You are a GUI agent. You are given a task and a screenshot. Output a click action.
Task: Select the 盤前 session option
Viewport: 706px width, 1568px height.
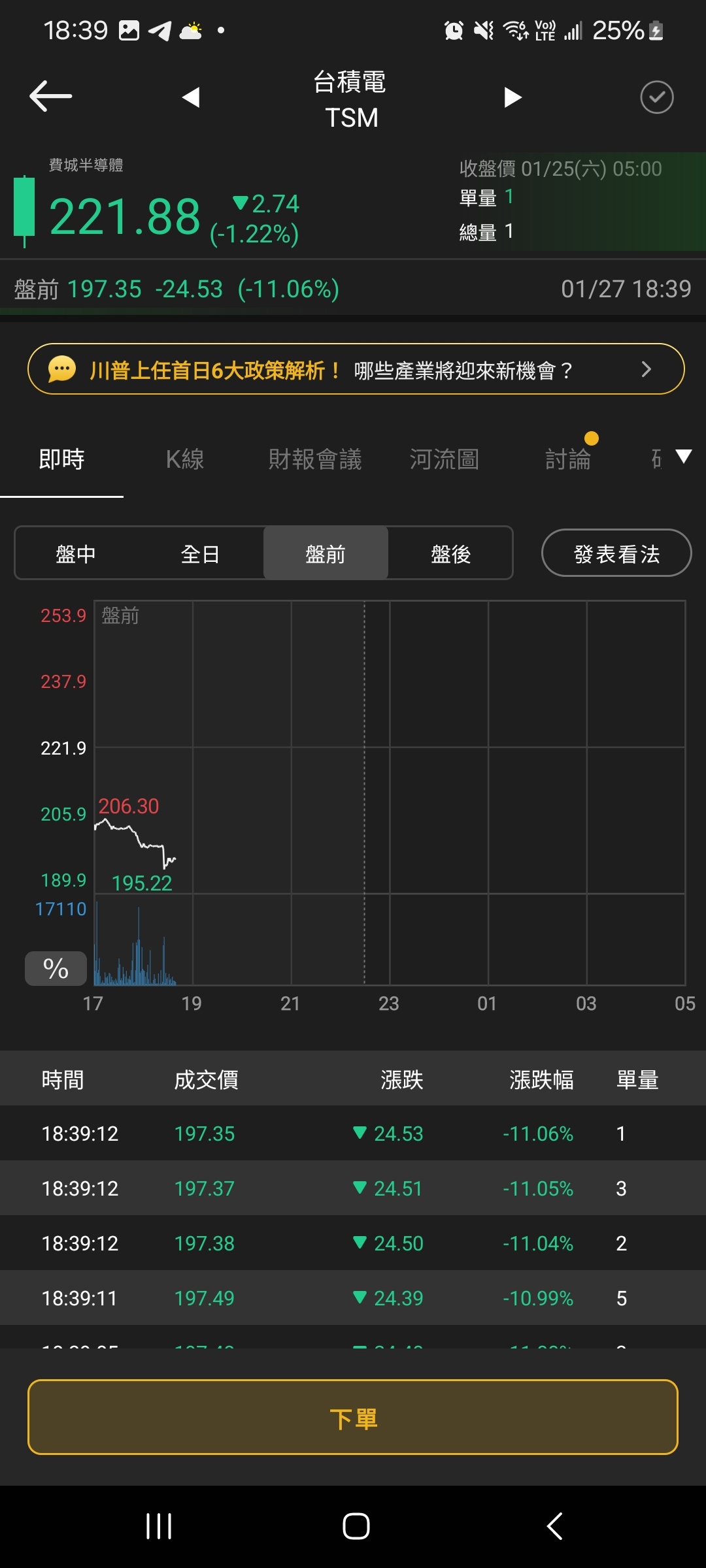[326, 554]
